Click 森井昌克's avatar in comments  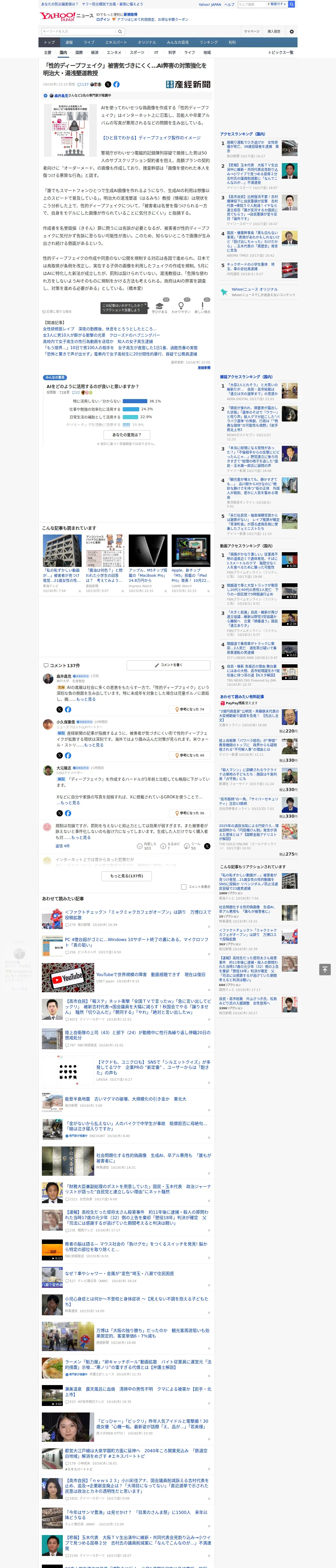pos(48,678)
